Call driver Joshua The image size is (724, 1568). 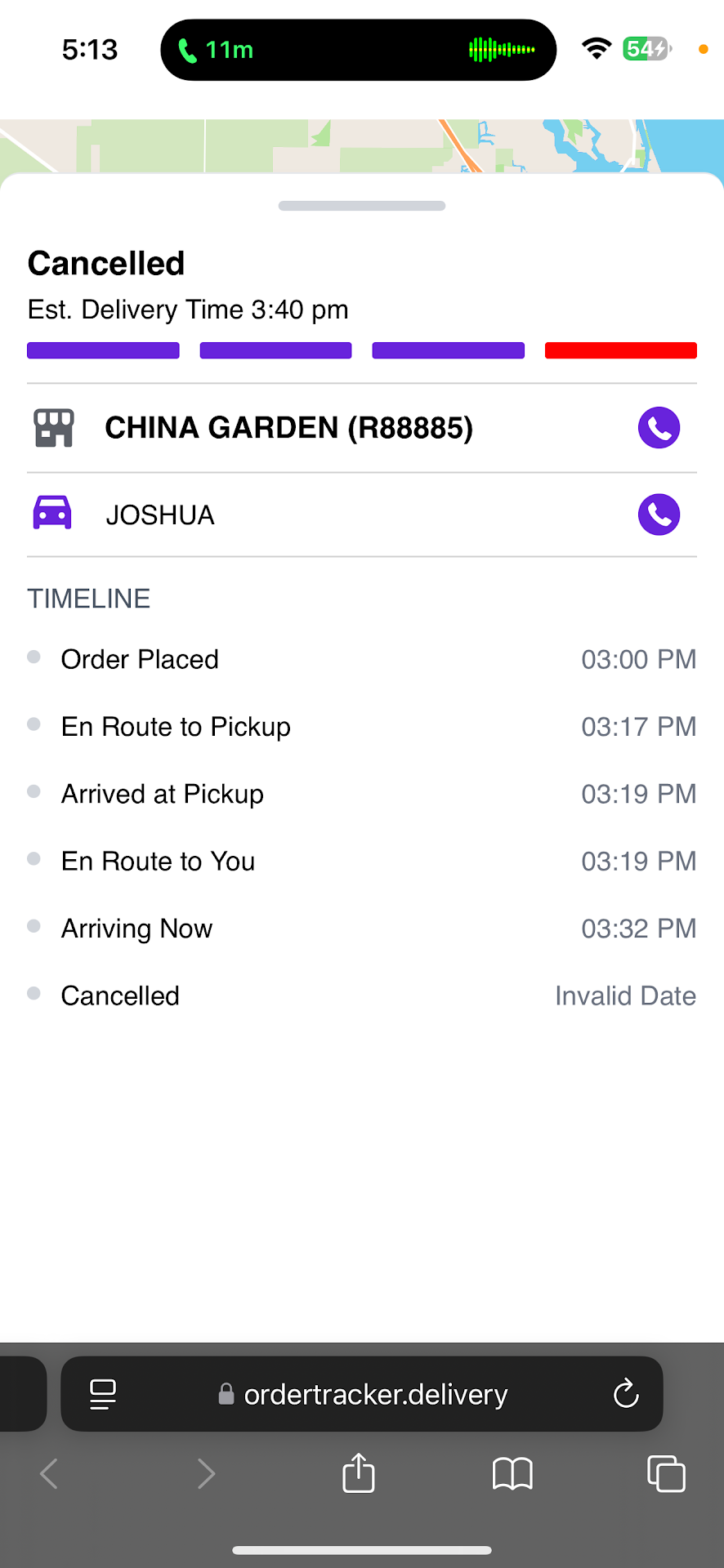click(659, 514)
